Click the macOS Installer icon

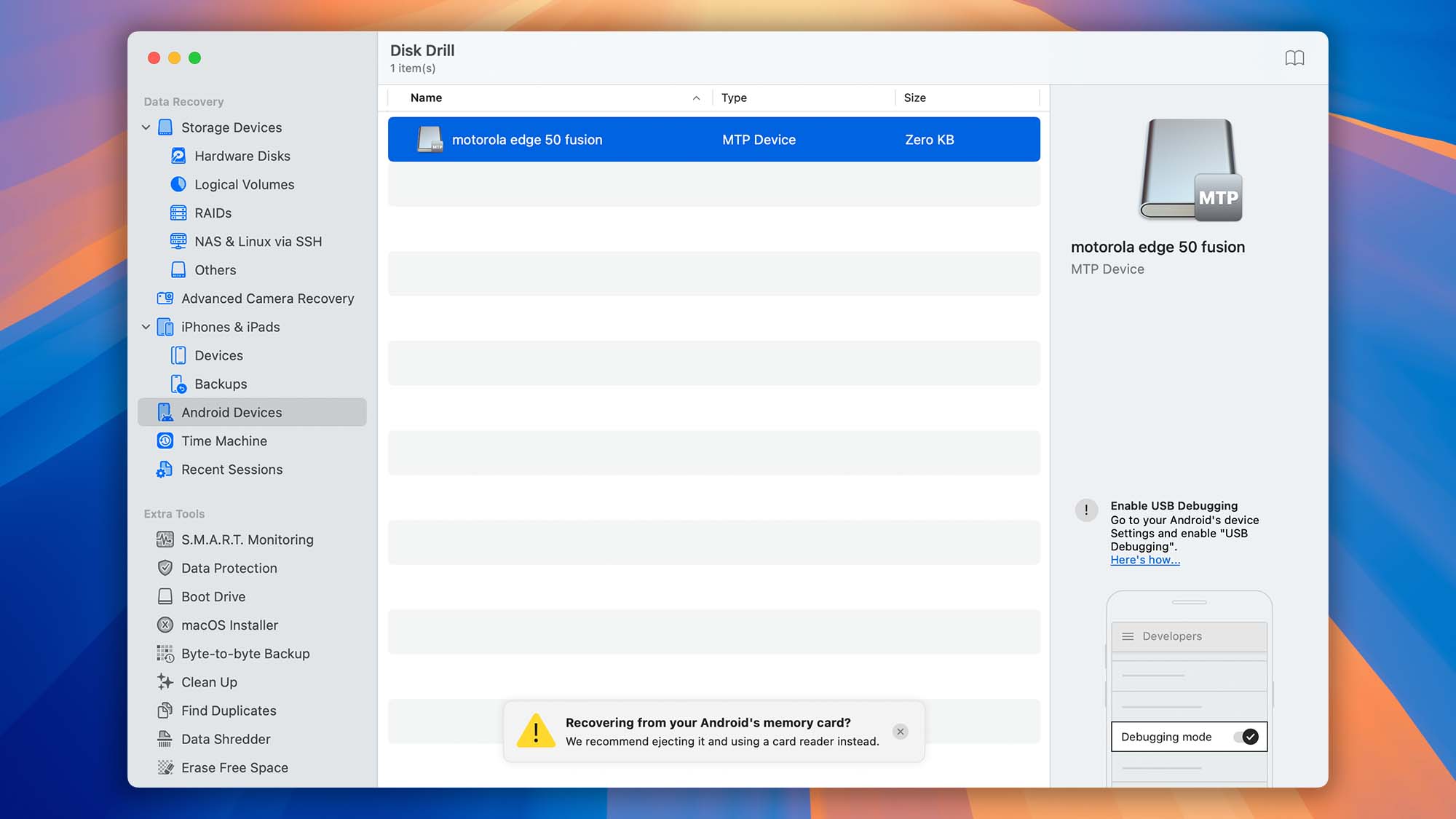coord(165,625)
